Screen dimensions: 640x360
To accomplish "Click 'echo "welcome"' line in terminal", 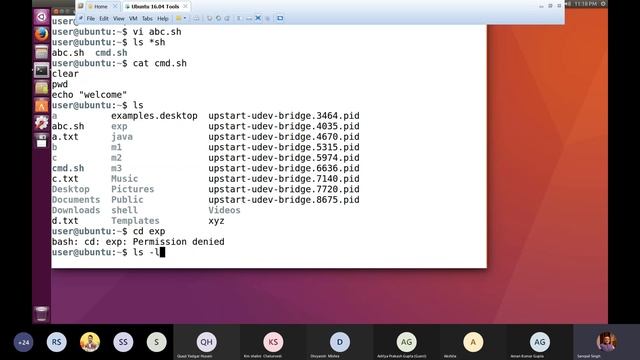I will tap(89, 95).
